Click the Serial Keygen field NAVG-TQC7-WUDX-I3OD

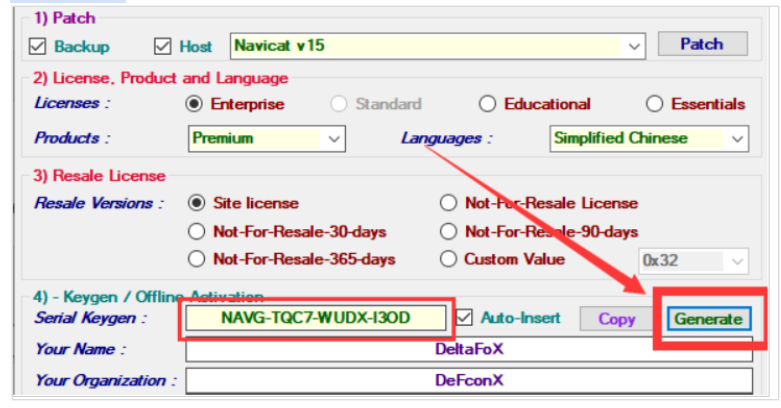click(x=316, y=318)
